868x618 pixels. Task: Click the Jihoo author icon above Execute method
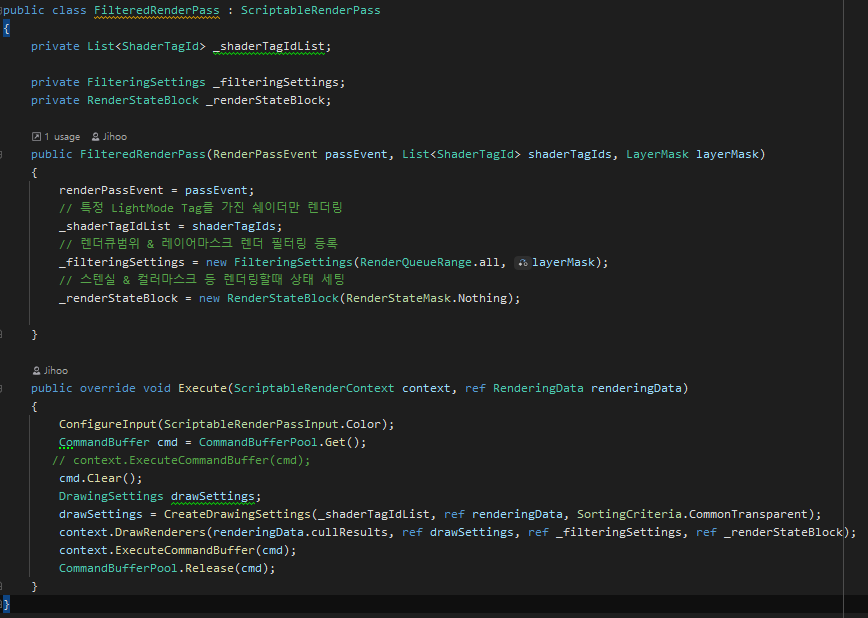coord(37,371)
